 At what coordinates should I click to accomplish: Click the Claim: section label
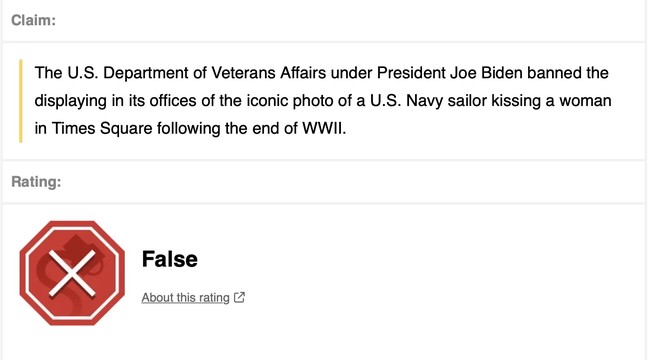[x=33, y=20]
